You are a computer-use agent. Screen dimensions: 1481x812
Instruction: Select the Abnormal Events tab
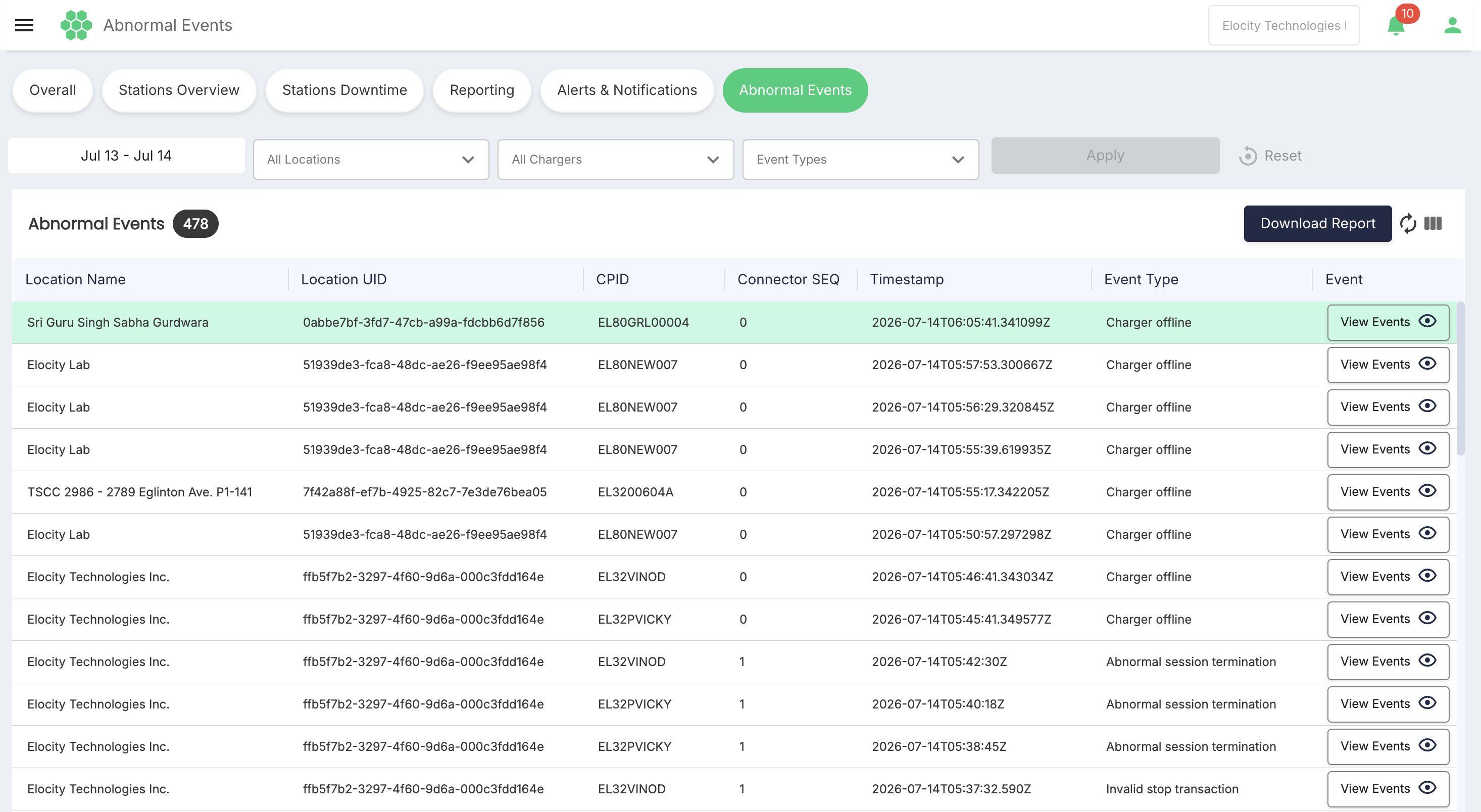[795, 90]
